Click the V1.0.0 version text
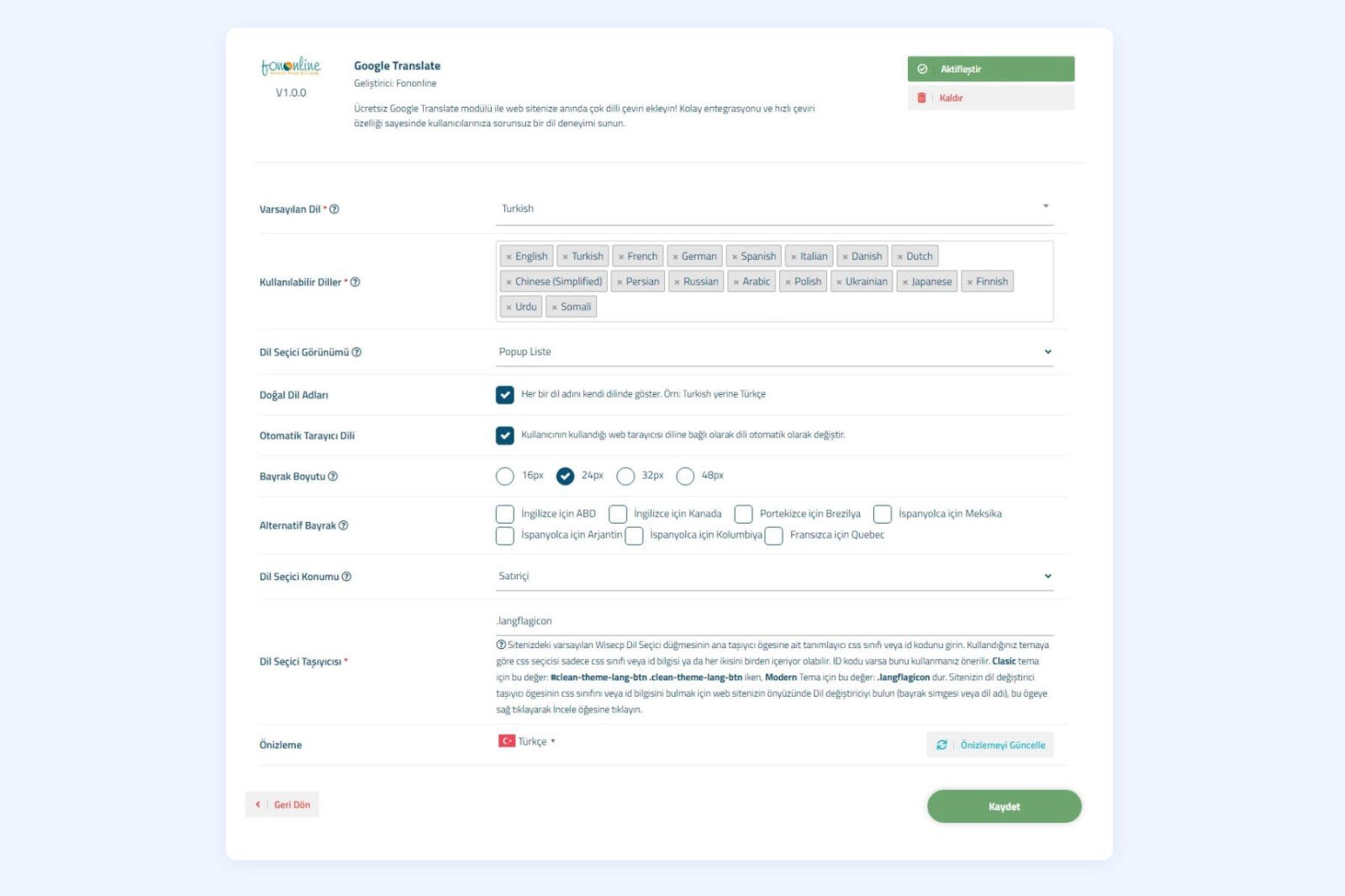The image size is (1345, 896). (291, 92)
